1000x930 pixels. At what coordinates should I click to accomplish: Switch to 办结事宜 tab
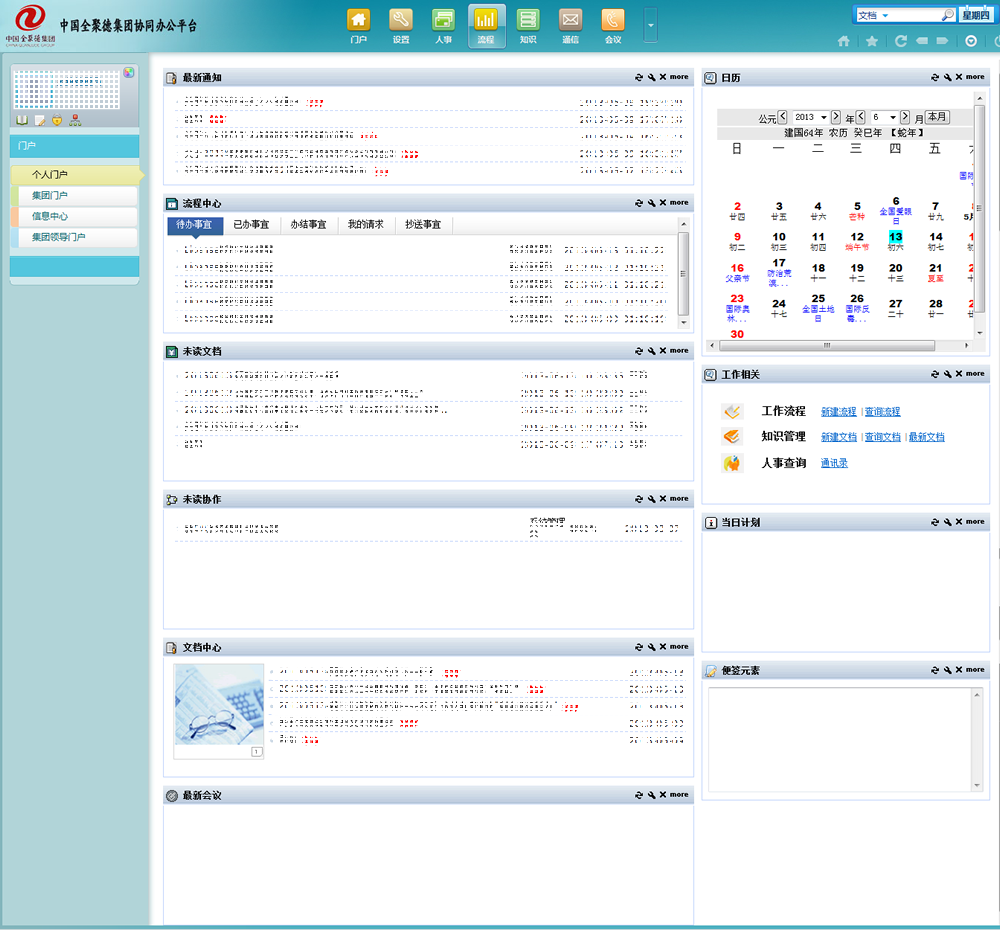(x=309, y=225)
